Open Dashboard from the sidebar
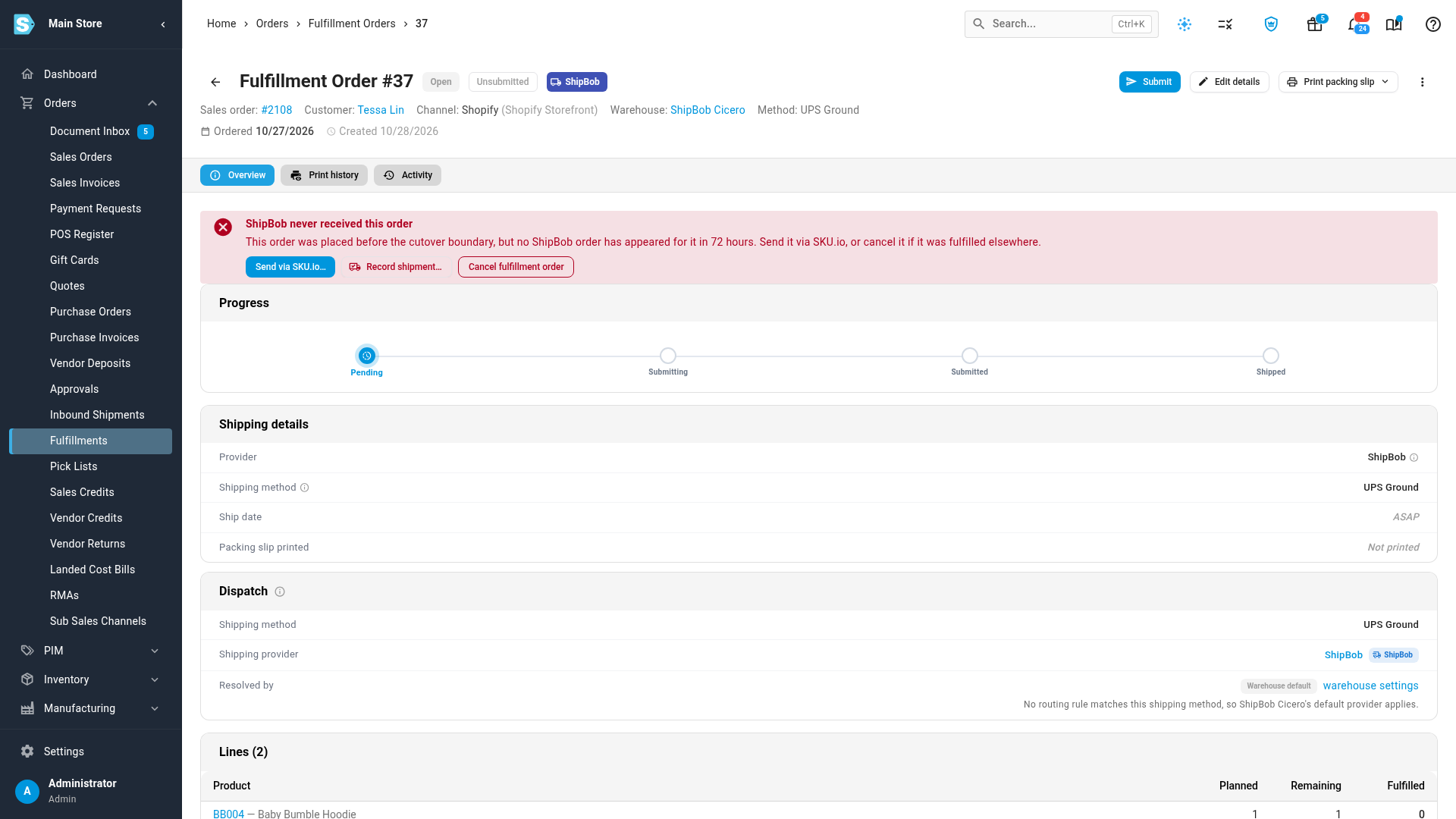Image resolution: width=1456 pixels, height=819 pixels. (91, 74)
